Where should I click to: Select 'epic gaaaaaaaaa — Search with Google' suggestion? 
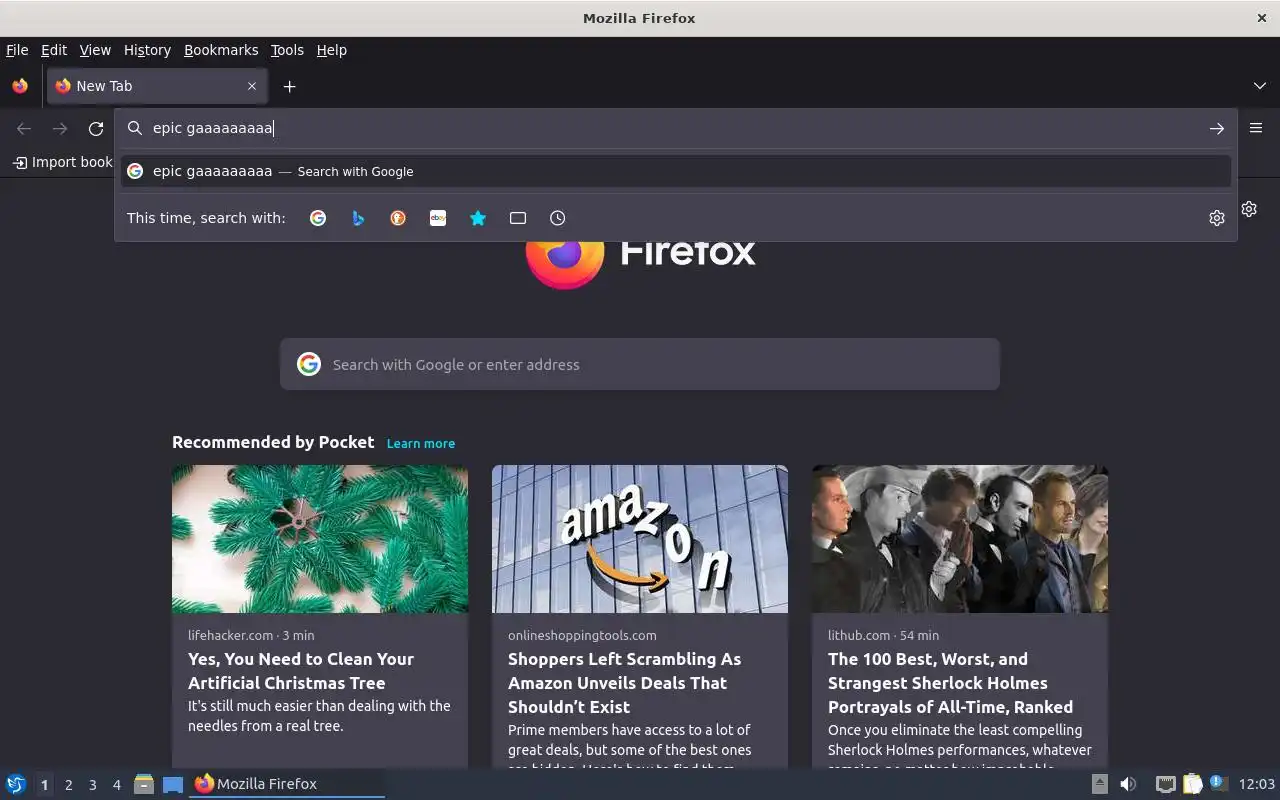[676, 171]
